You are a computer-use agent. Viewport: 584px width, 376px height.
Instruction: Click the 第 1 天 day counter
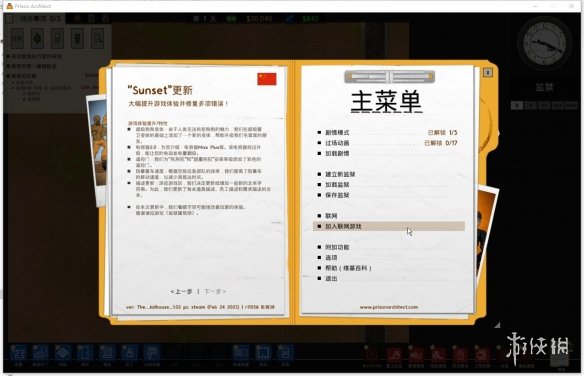point(204,19)
